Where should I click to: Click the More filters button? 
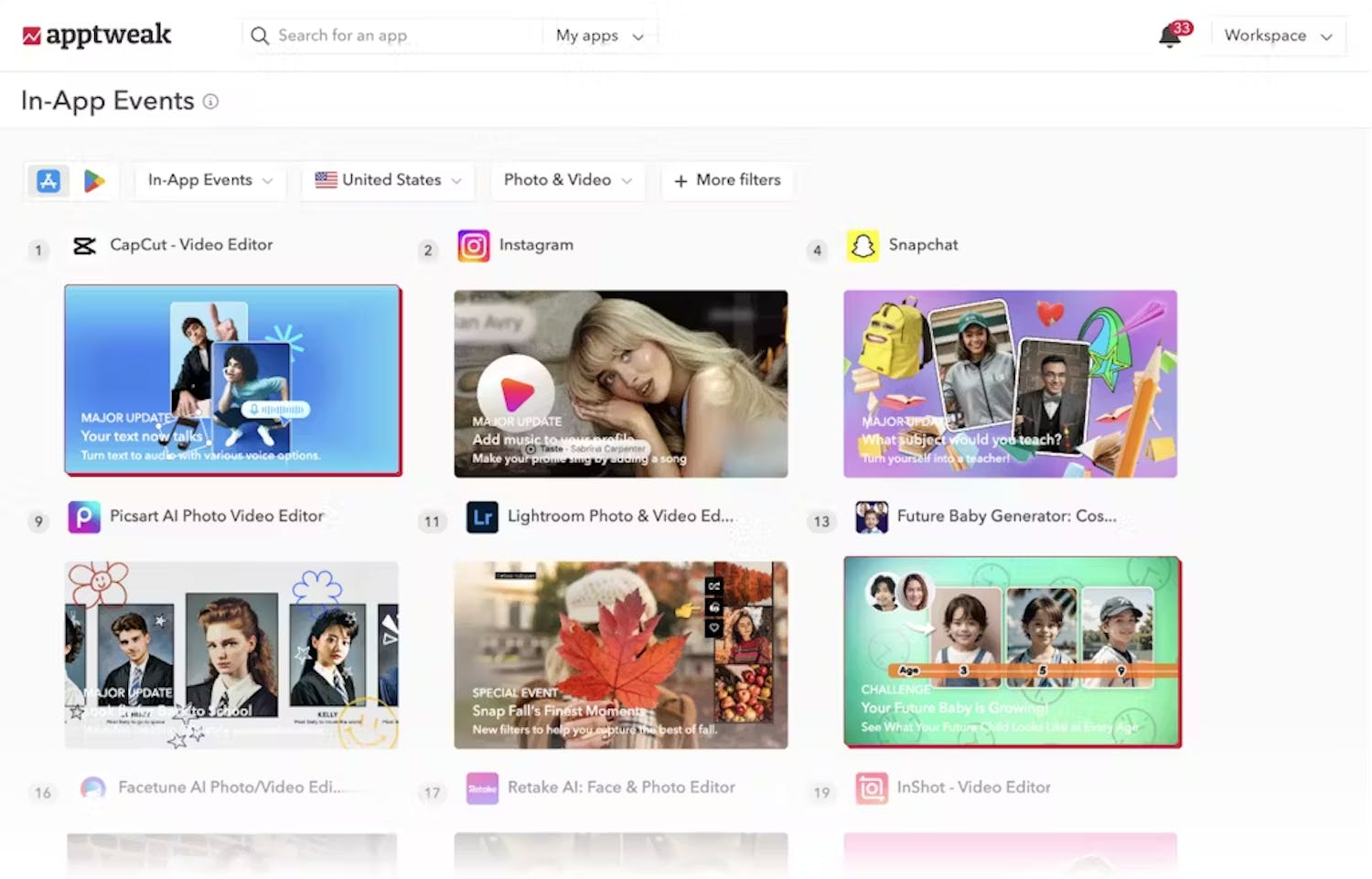tap(727, 180)
